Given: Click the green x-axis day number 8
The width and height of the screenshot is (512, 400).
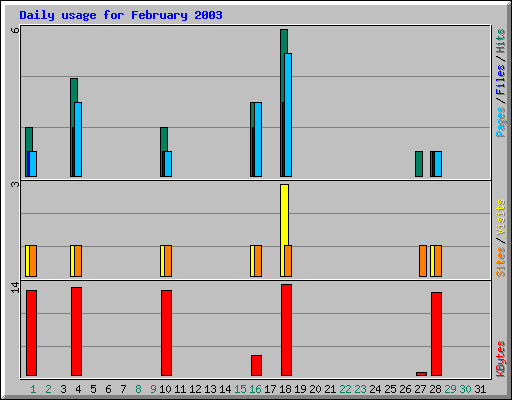Looking at the screenshot, I should [x=138, y=389].
